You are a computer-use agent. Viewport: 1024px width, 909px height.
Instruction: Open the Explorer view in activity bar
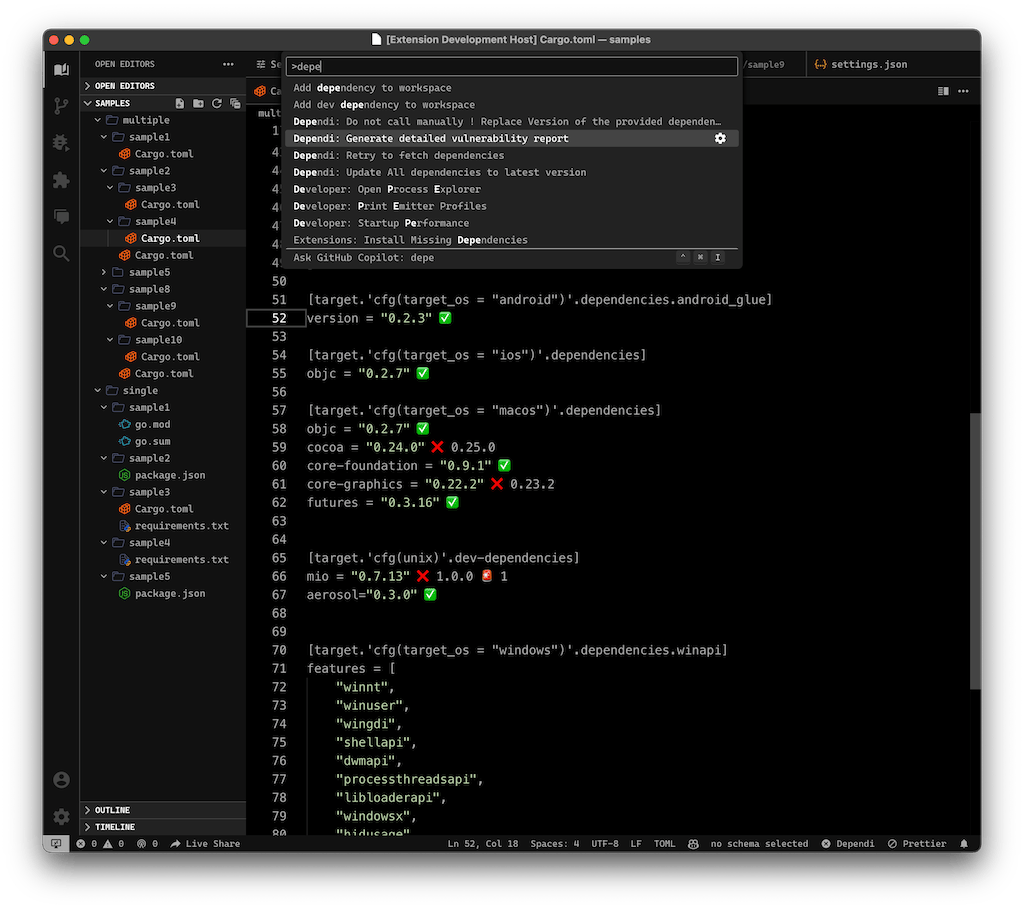pyautogui.click(x=61, y=69)
